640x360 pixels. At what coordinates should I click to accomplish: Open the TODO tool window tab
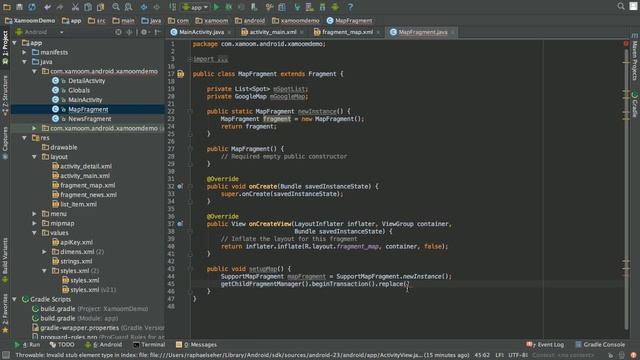(x=62, y=345)
